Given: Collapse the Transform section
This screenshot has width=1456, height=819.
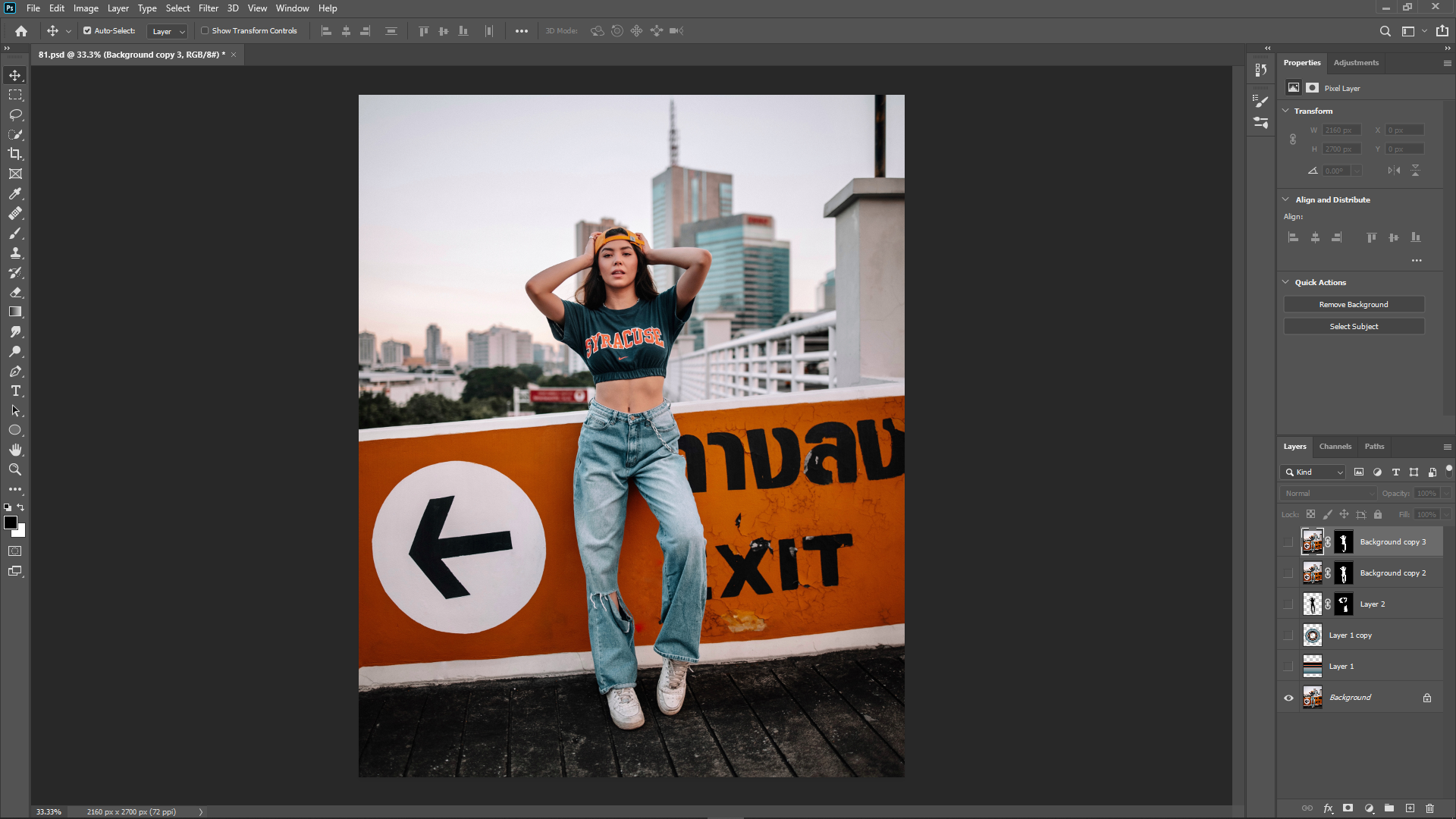Looking at the screenshot, I should point(1286,111).
